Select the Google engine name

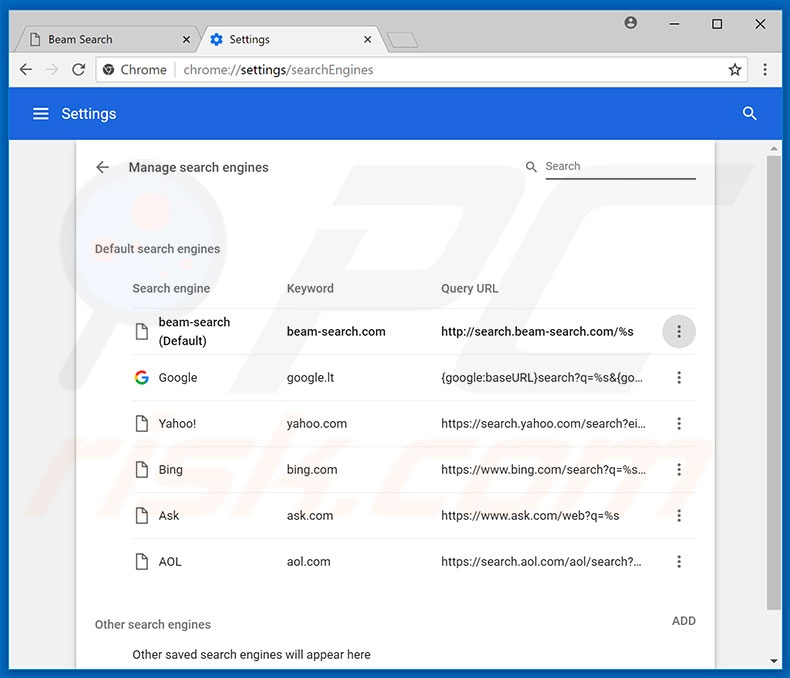(x=178, y=377)
